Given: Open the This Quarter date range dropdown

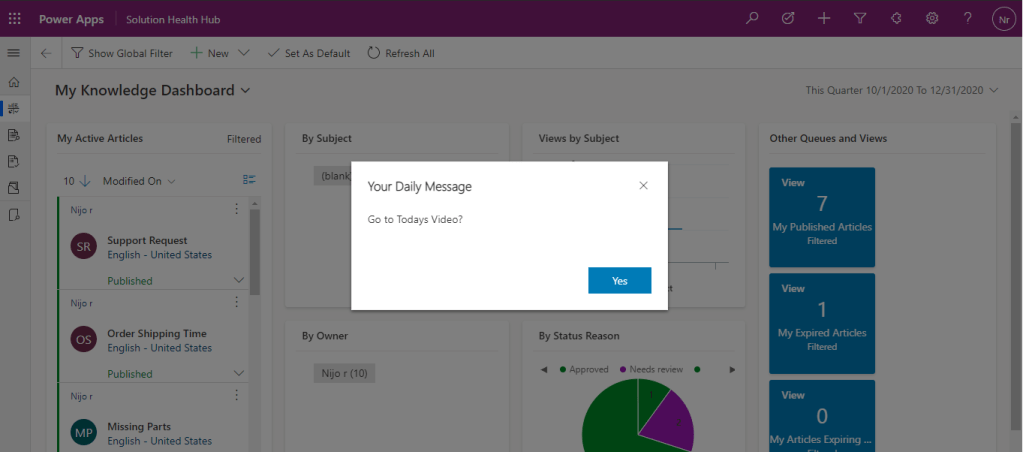Looking at the screenshot, I should 993,91.
